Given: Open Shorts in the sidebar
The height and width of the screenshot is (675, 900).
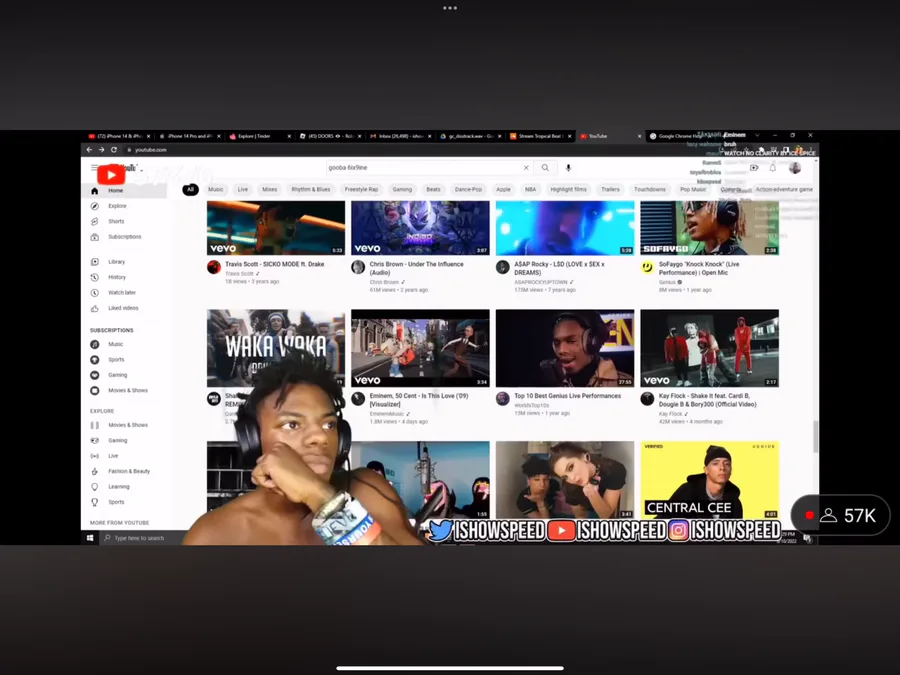Looking at the screenshot, I should (x=116, y=222).
